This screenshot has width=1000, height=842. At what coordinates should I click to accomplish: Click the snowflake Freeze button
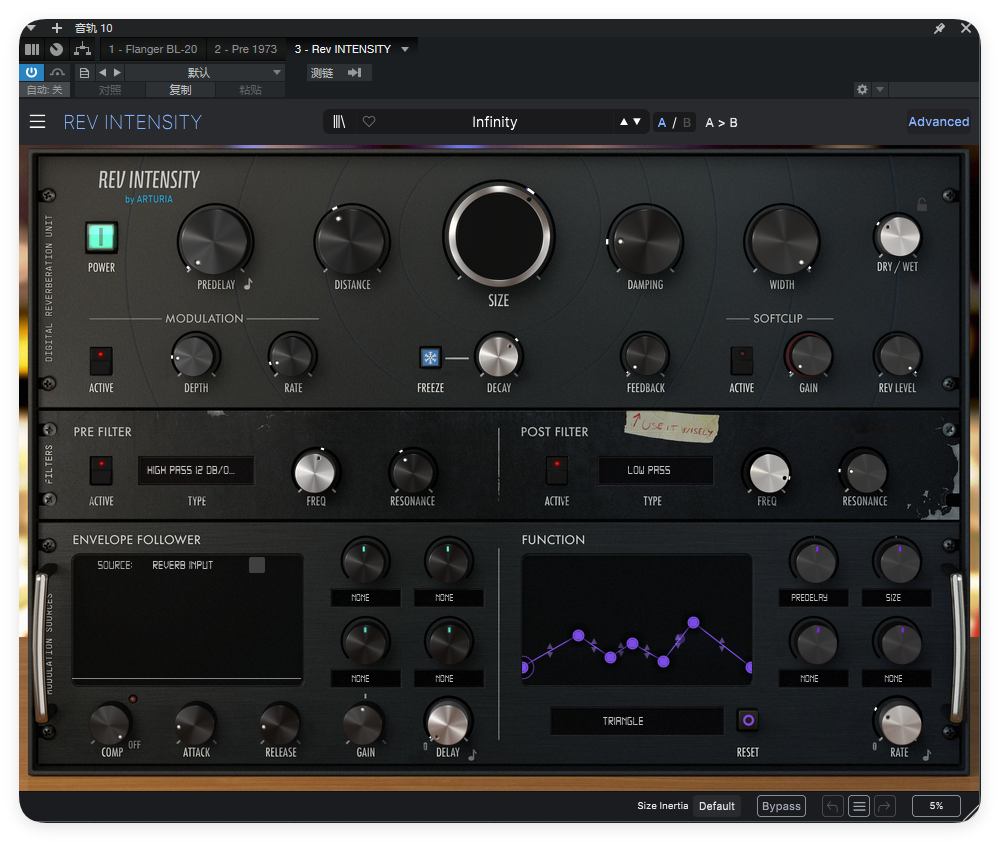[430, 358]
